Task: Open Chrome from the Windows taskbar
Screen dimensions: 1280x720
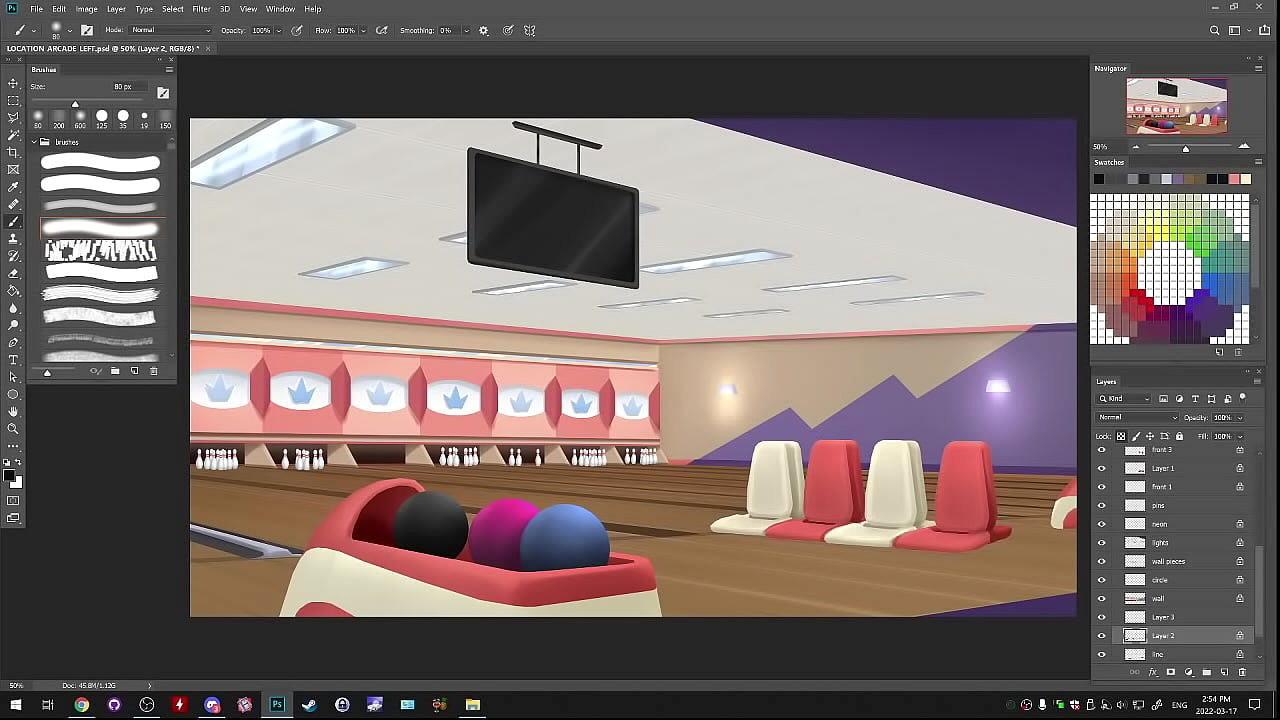Action: (x=81, y=705)
